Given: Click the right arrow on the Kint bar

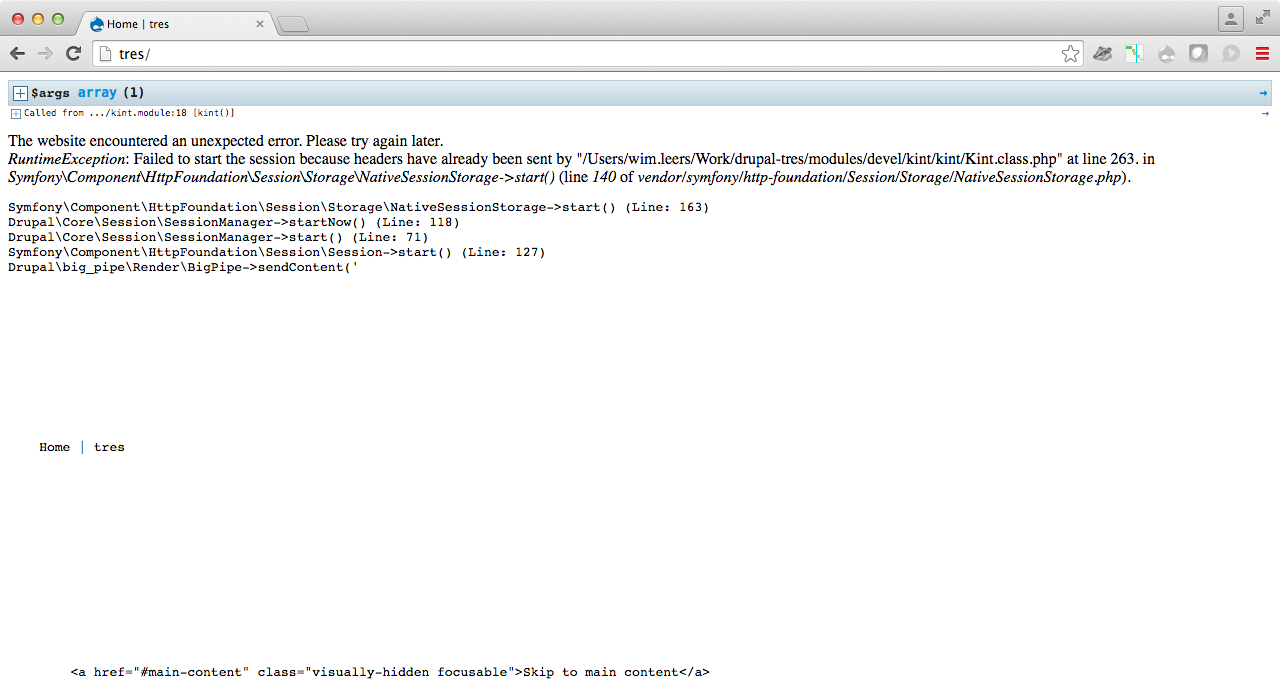Looking at the screenshot, I should [x=1263, y=92].
